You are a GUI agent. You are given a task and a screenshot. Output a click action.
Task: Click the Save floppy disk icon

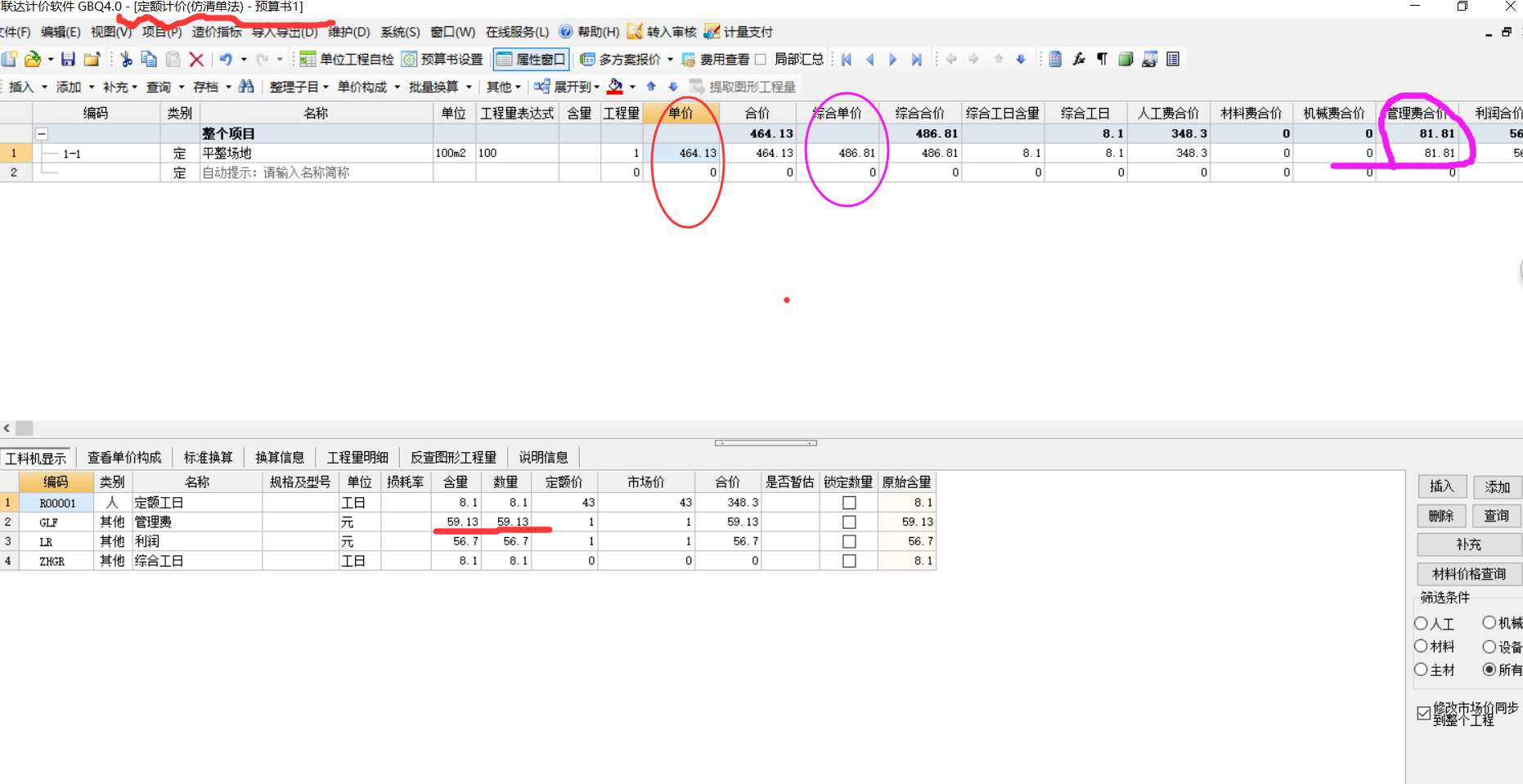[68, 59]
